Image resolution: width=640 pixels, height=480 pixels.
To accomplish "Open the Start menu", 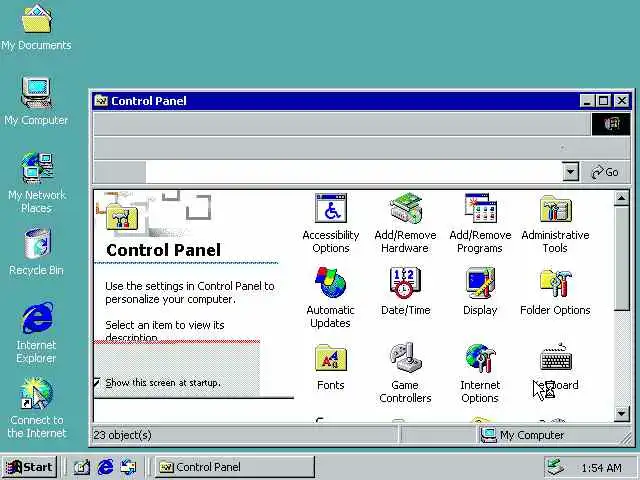I will tap(29, 467).
